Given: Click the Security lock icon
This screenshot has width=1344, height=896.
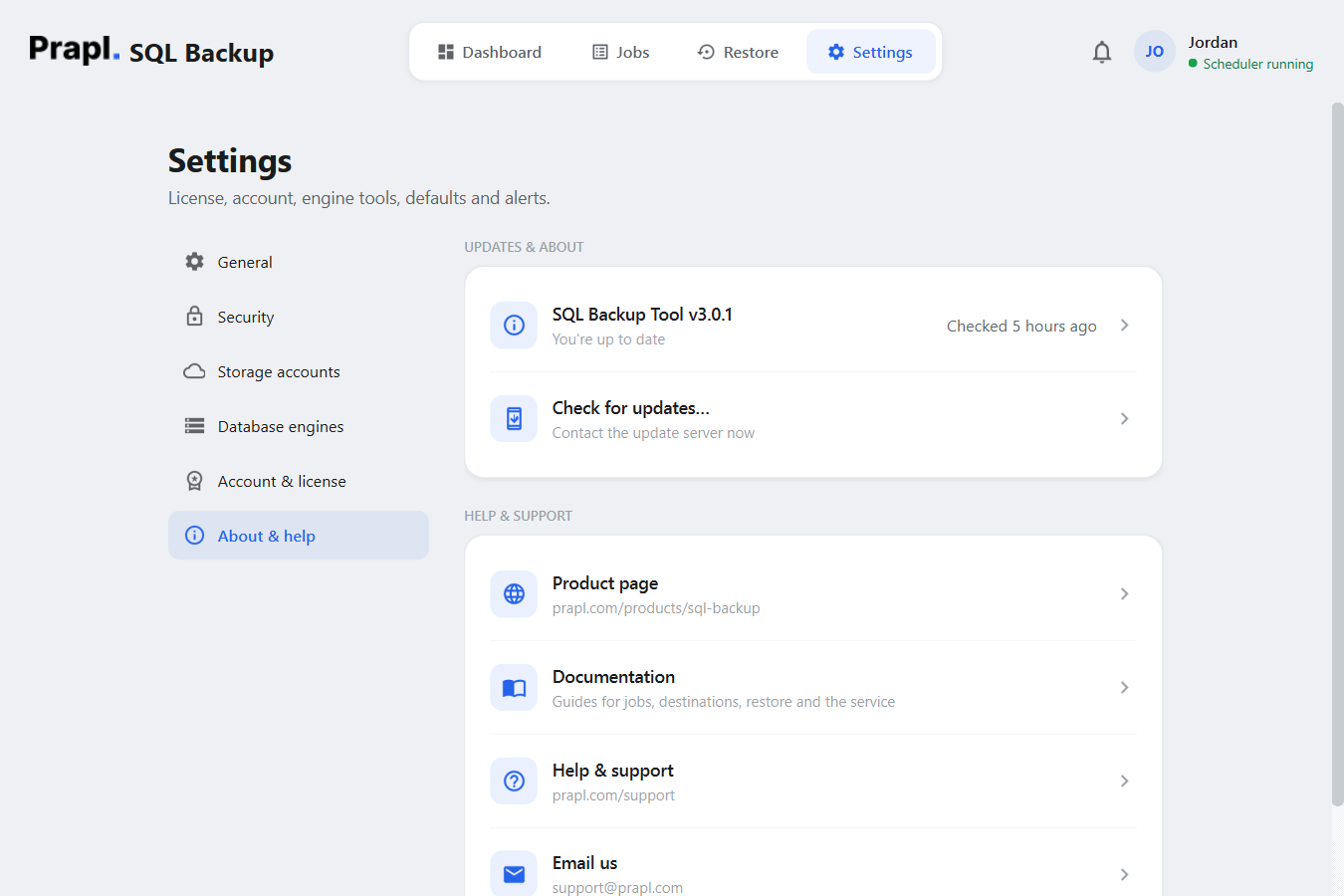Looking at the screenshot, I should point(194,316).
